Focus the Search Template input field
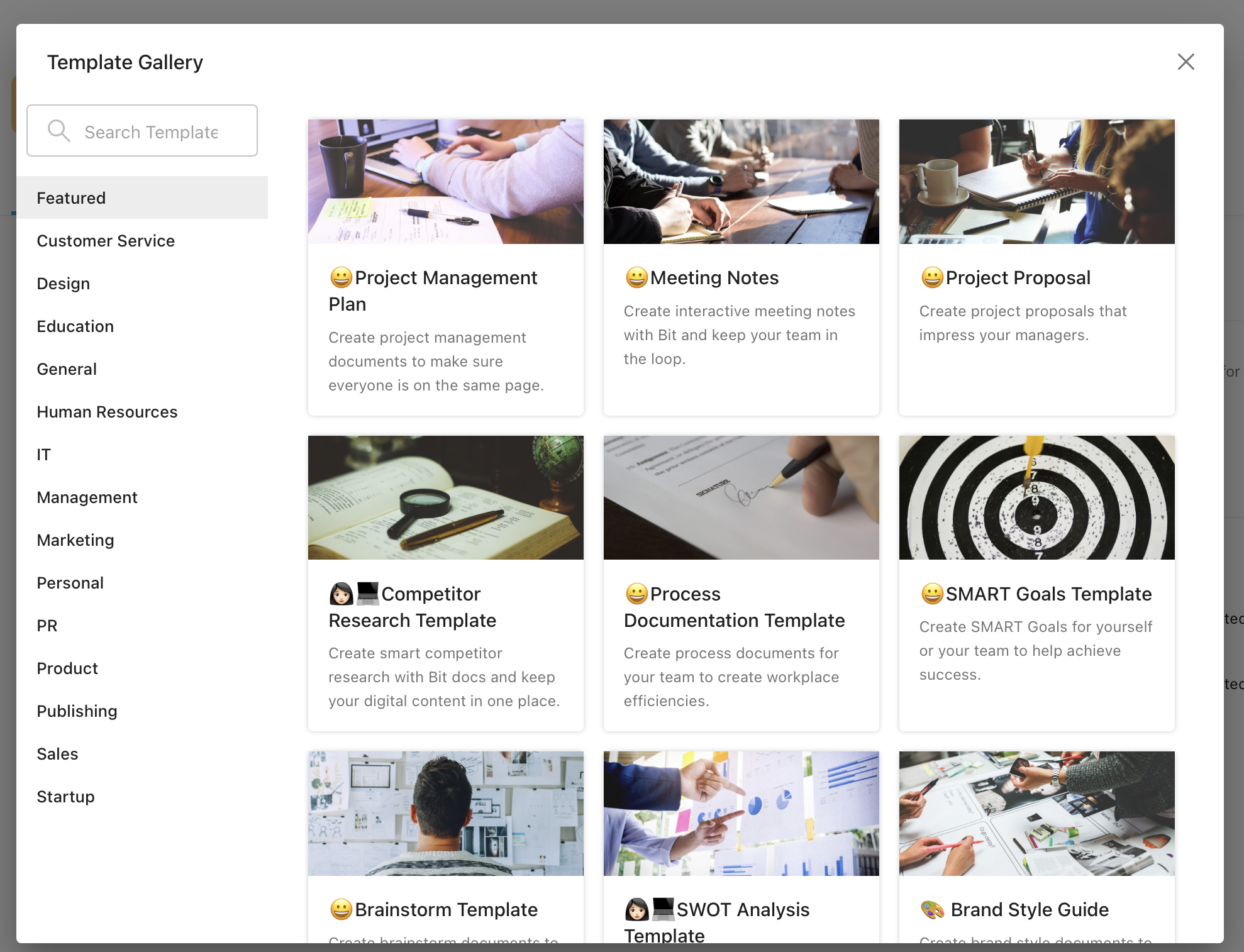The image size is (1244, 952). 142,131
